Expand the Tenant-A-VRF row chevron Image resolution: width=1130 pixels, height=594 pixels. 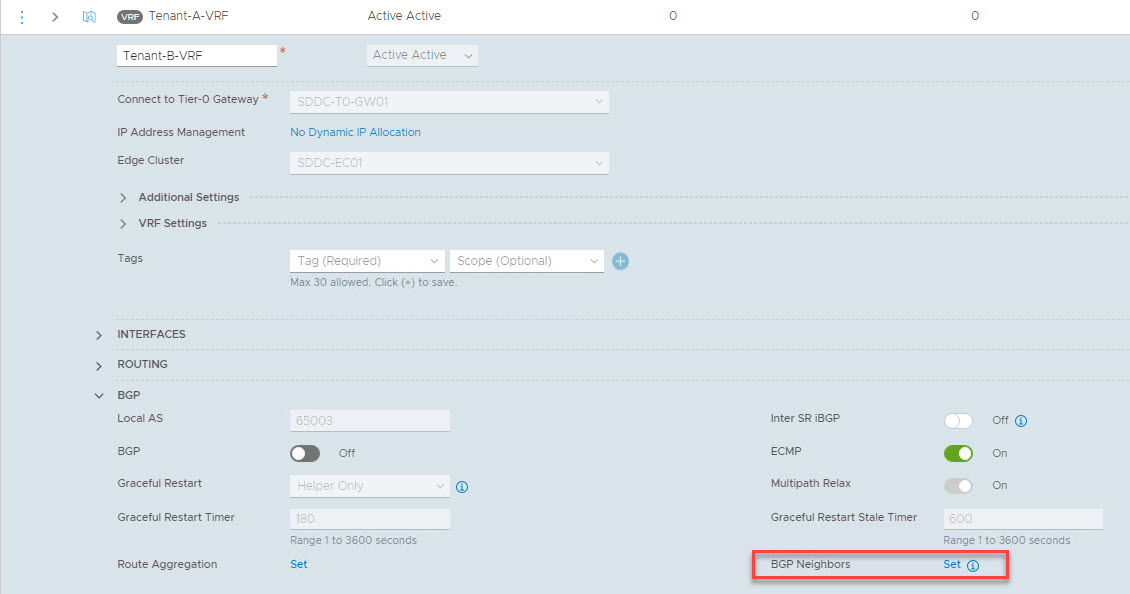tap(55, 16)
